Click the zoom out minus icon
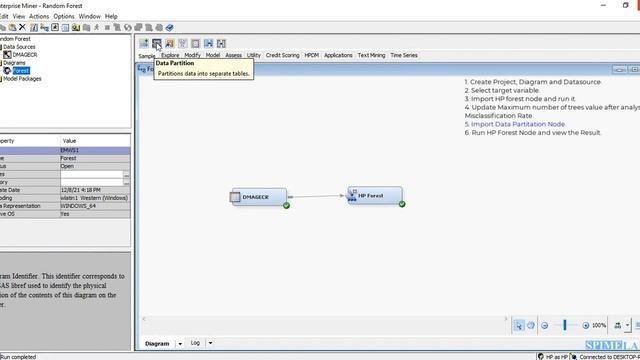The height and width of the screenshot is (360, 640). [x=544, y=325]
